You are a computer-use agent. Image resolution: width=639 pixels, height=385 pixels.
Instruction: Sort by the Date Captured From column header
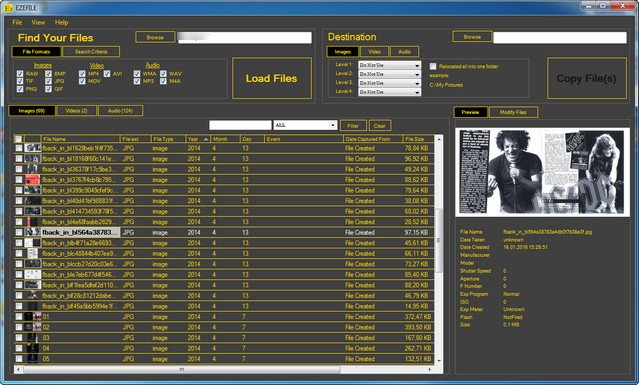point(372,139)
